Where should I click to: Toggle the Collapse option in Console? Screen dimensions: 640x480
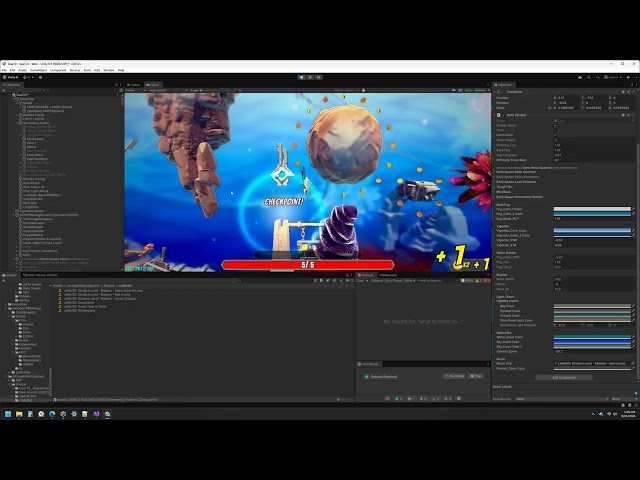tap(376, 281)
